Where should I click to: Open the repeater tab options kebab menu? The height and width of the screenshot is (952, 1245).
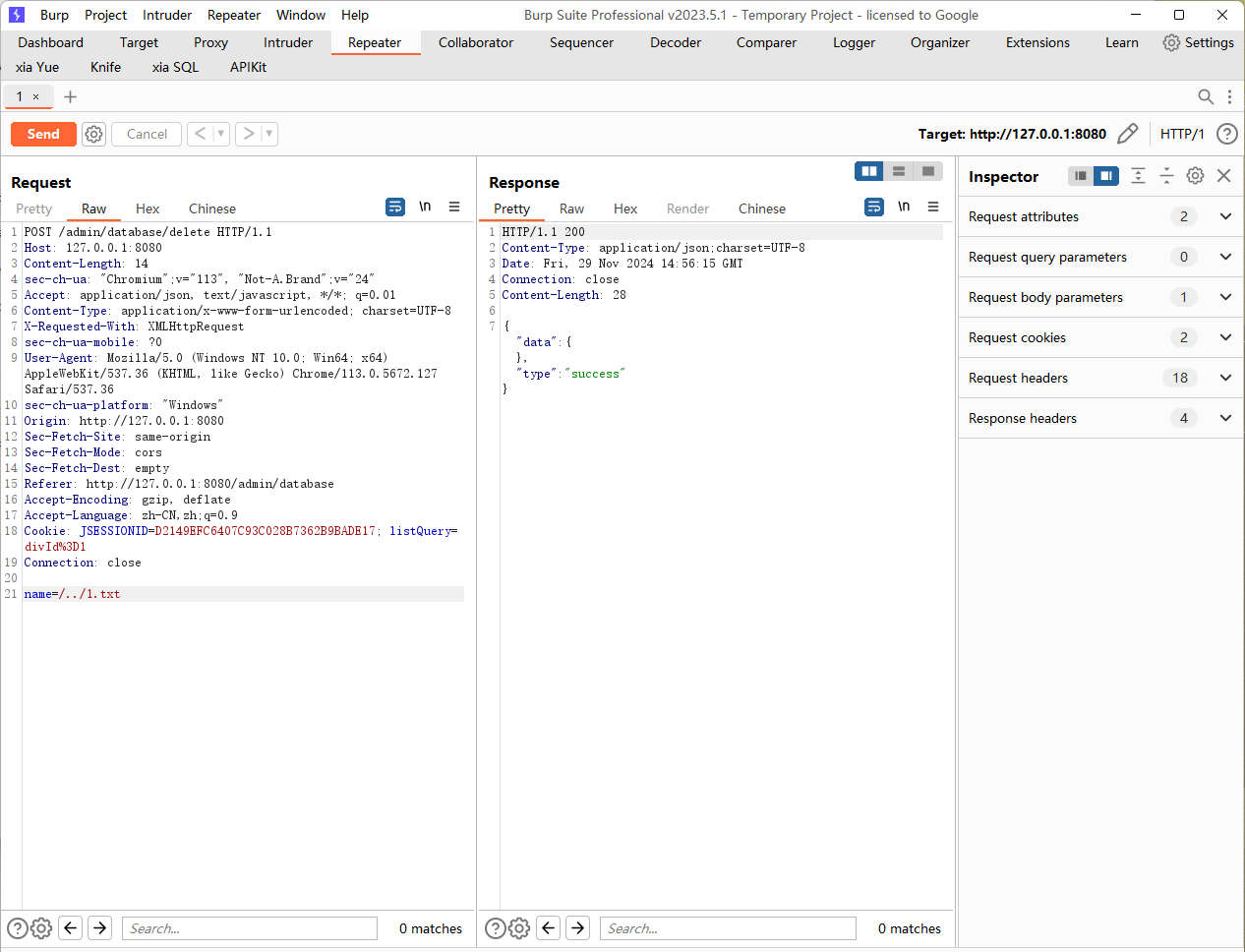1229,96
